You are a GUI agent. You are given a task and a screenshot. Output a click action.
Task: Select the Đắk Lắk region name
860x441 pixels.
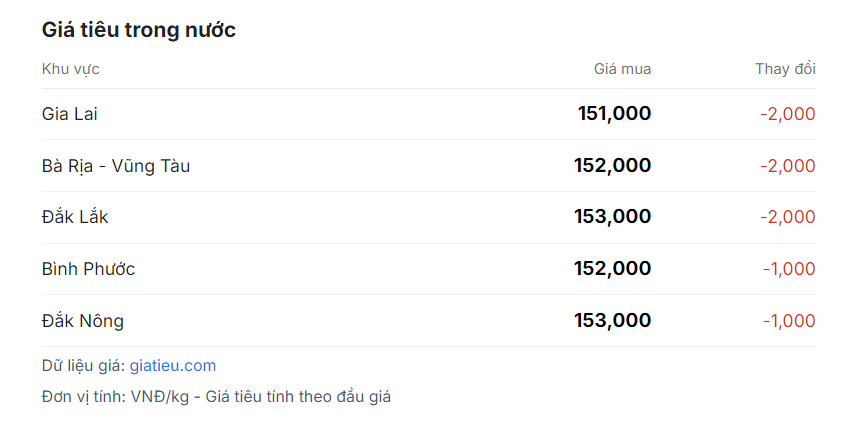[75, 217]
